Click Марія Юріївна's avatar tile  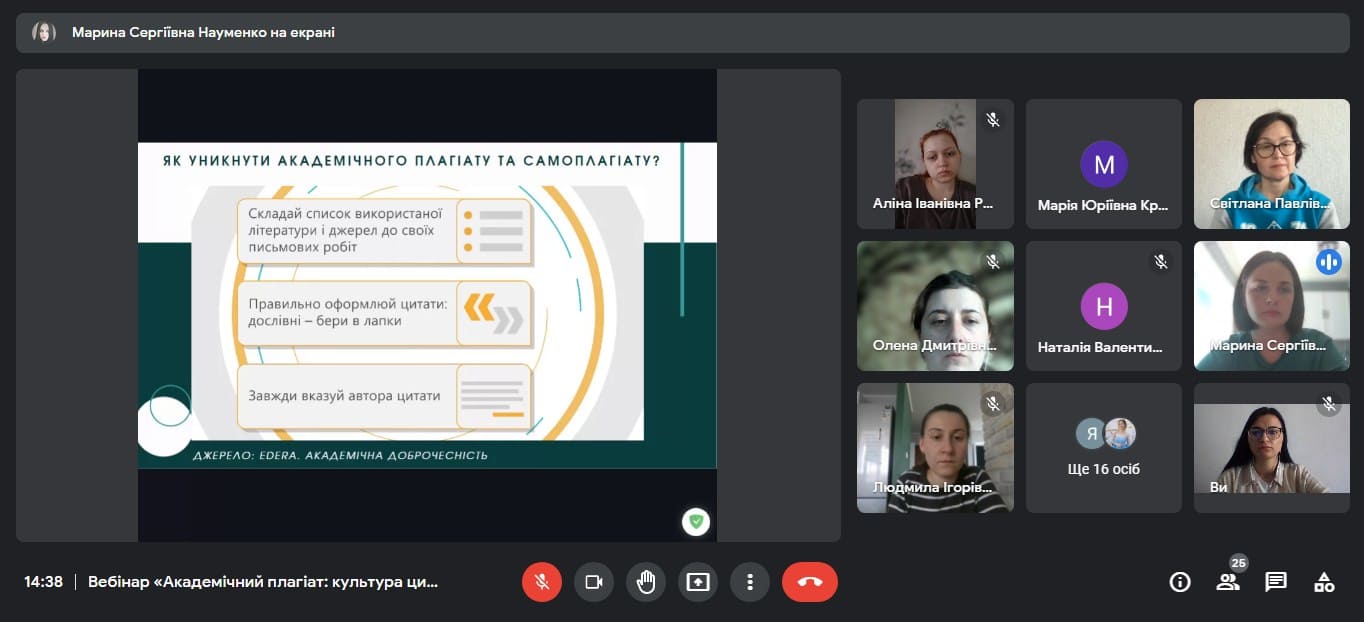[x=1104, y=164]
